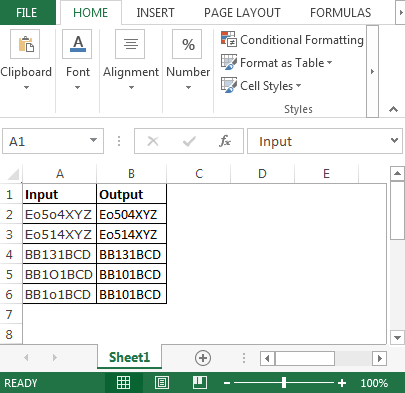This screenshot has height=393, width=405.
Task: Click the vertical scrollbar thumb
Action: click(x=397, y=210)
